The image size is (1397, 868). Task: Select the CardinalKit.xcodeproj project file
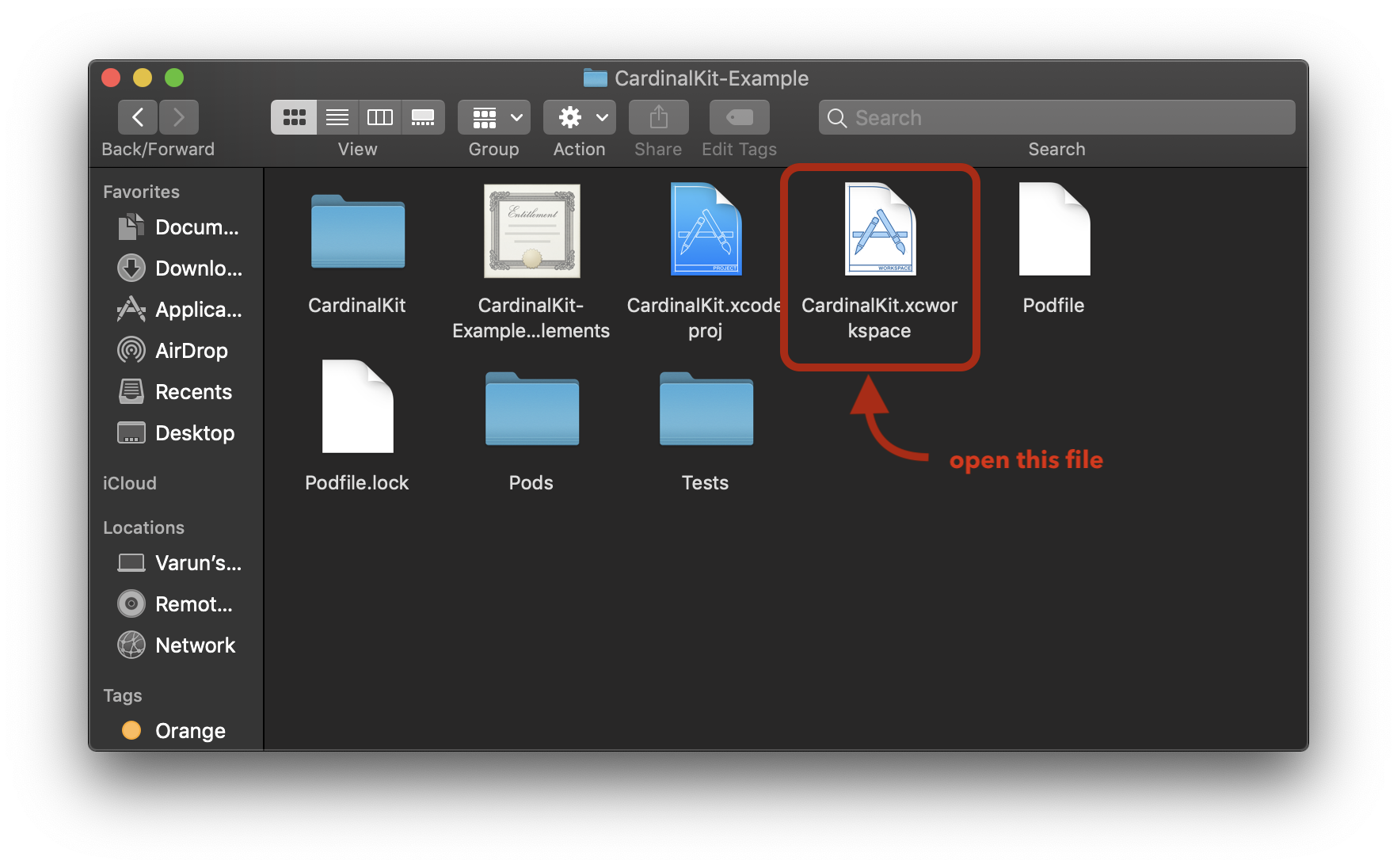click(x=705, y=230)
